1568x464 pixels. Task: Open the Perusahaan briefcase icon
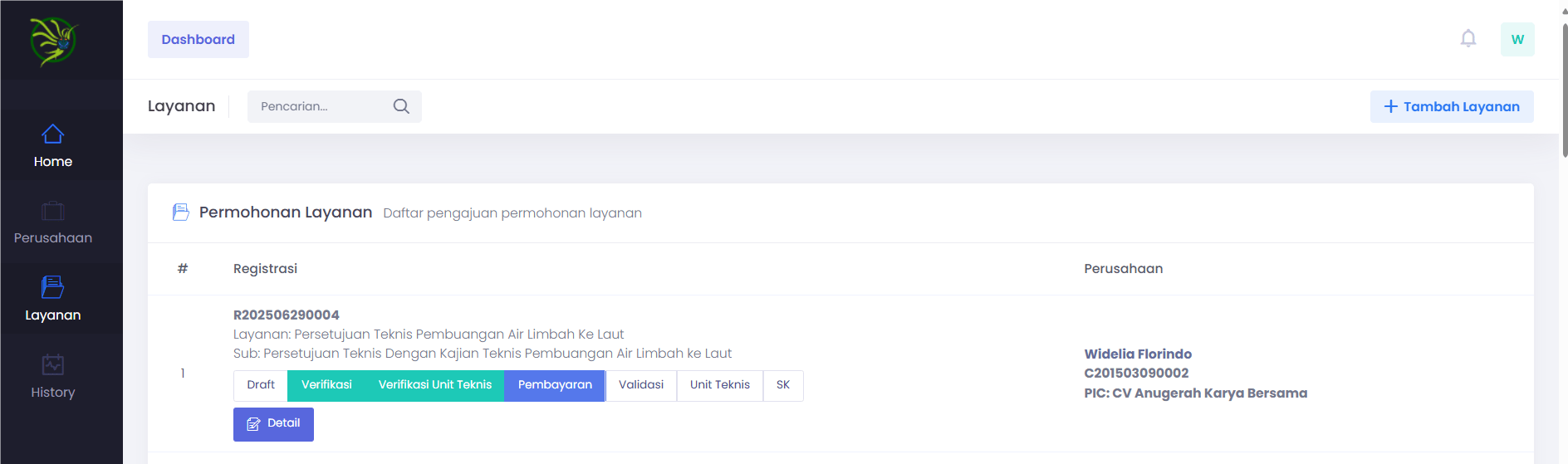[53, 211]
